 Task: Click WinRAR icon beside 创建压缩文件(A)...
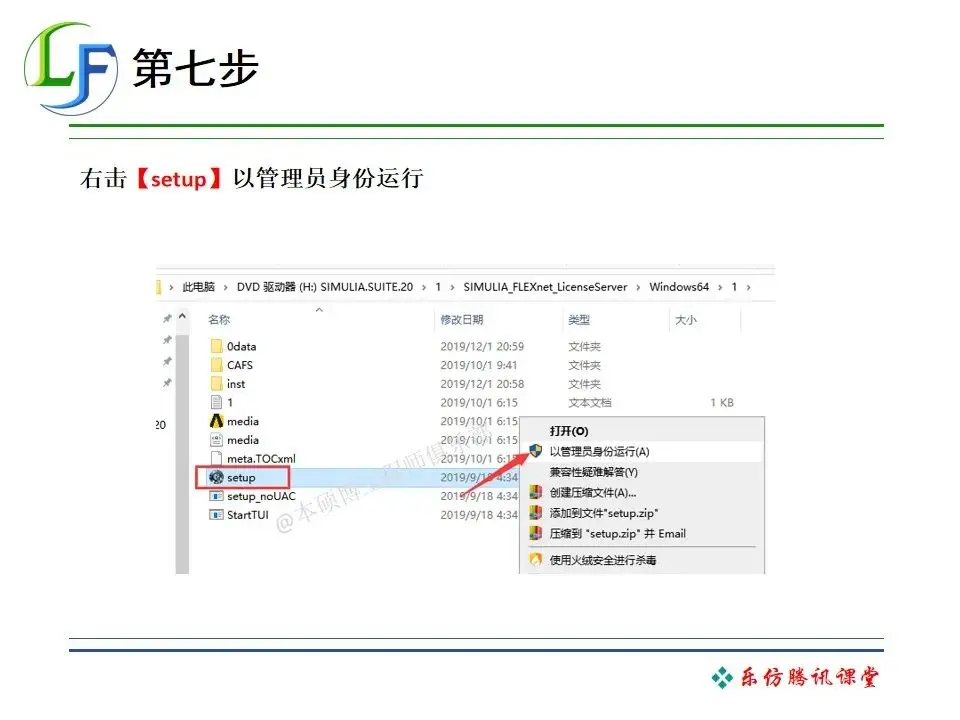tap(536, 492)
